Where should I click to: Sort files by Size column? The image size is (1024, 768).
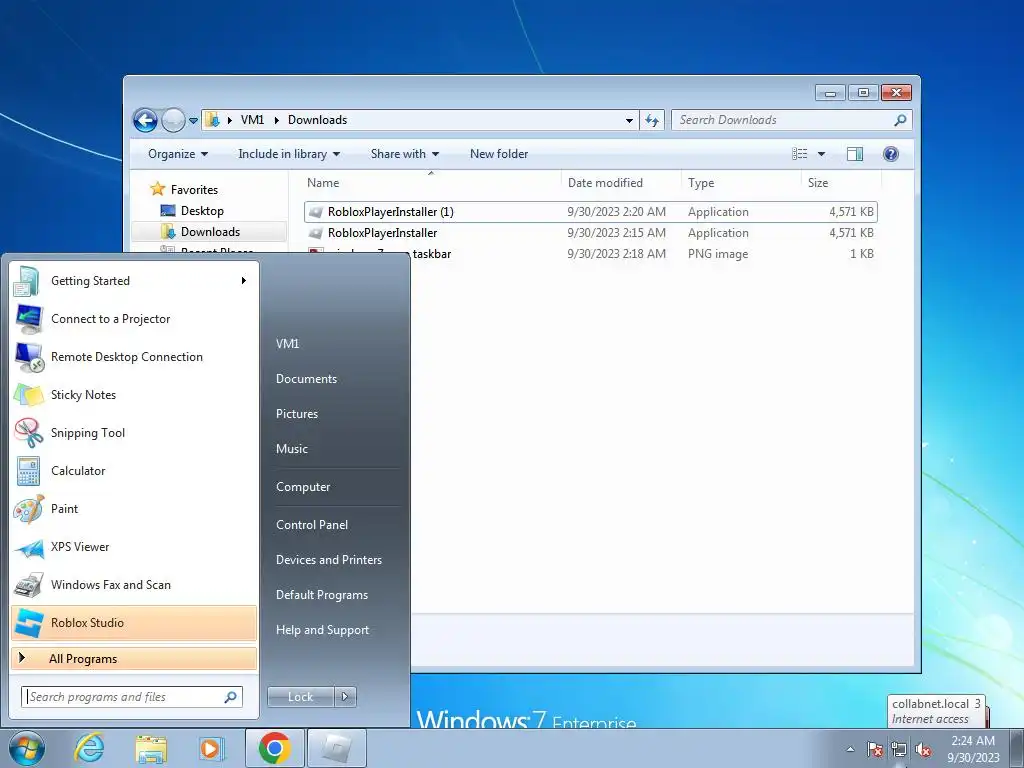[x=841, y=183]
